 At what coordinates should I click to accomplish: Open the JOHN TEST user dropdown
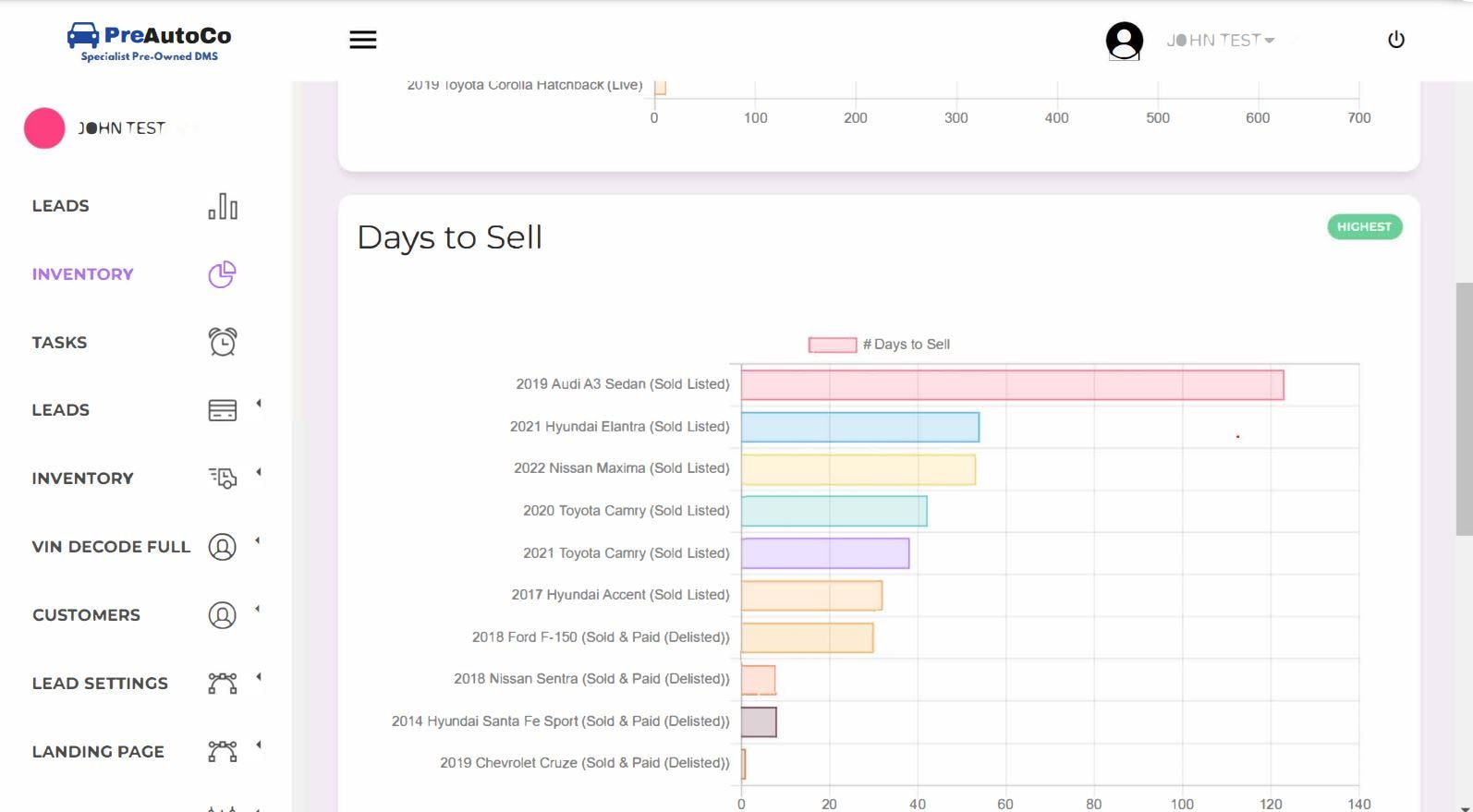(x=1220, y=41)
